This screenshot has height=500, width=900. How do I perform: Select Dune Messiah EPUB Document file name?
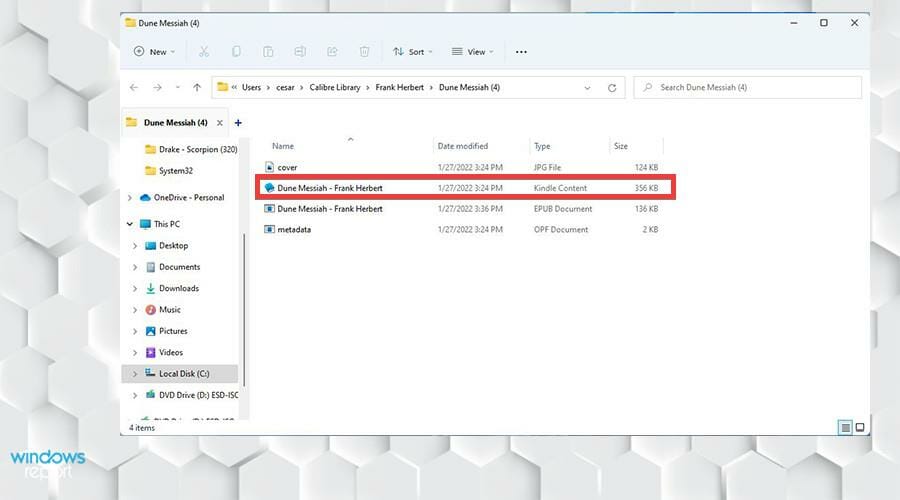point(329,208)
